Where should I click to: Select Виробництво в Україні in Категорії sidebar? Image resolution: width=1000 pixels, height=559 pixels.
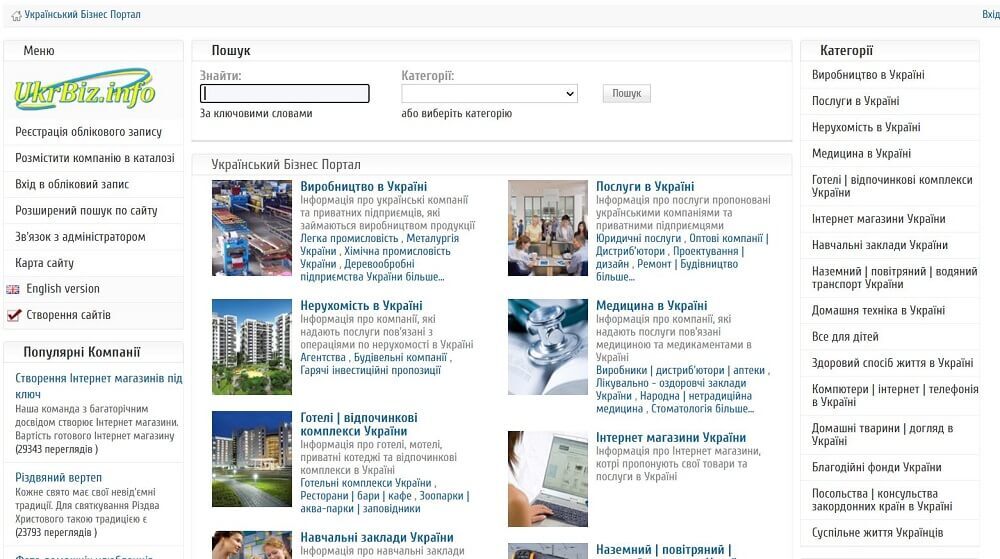click(868, 75)
